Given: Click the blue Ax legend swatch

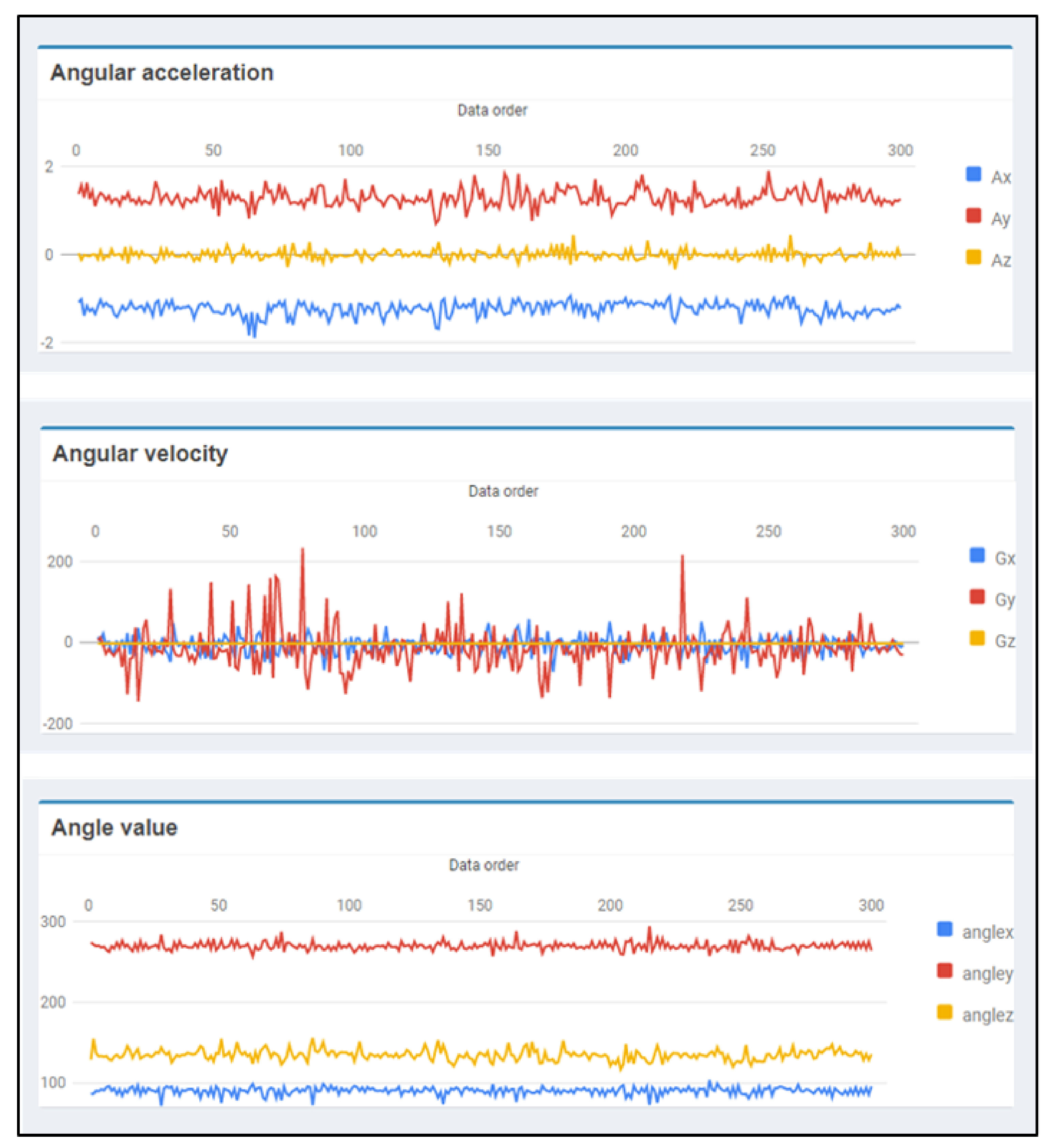Looking at the screenshot, I should click(973, 174).
